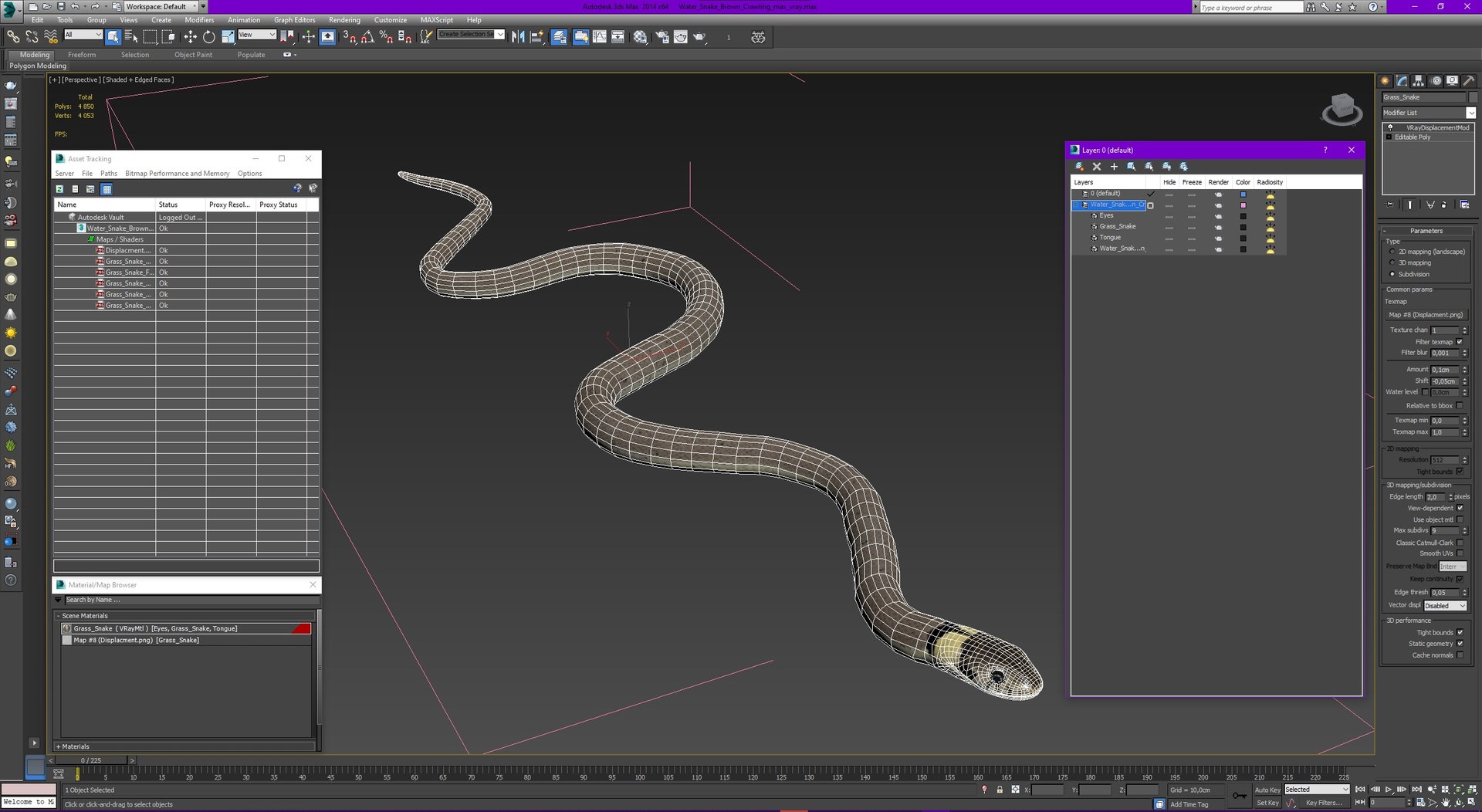Delete layer using the X icon in Layer dialog
The image size is (1482, 812).
[x=1096, y=167]
